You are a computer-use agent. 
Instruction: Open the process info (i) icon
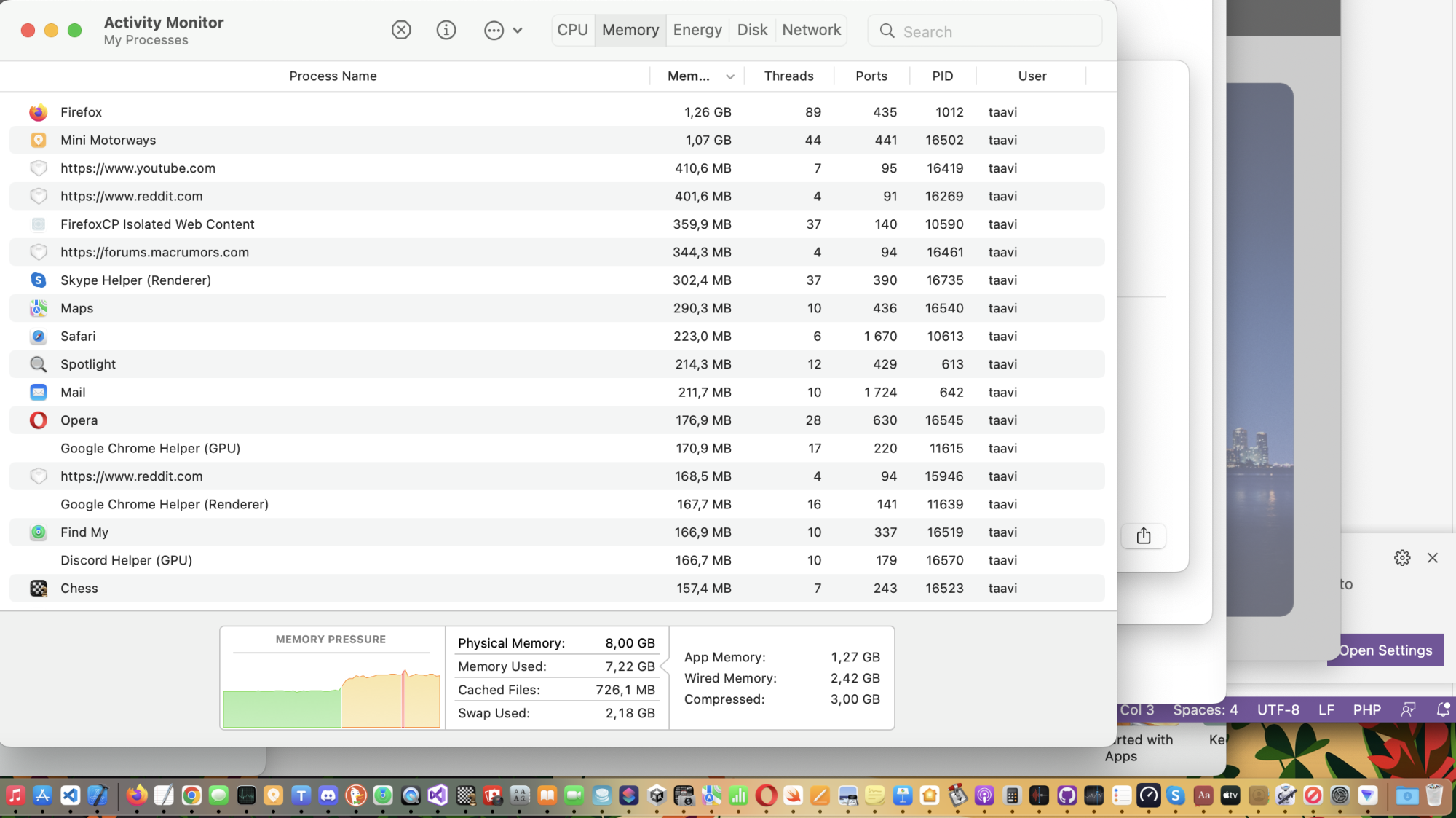(x=446, y=30)
